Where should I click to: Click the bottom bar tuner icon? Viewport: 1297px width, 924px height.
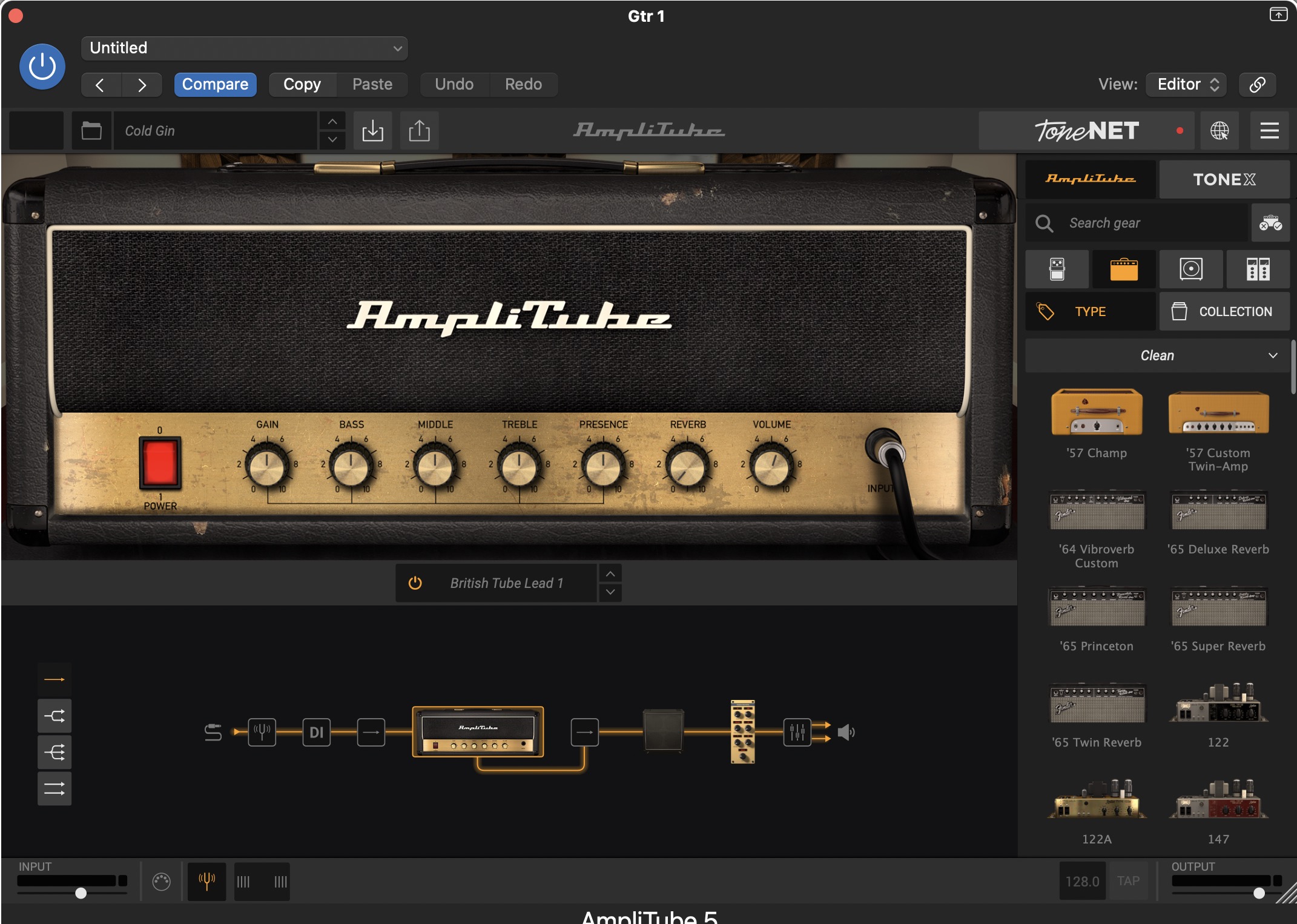pyautogui.click(x=206, y=882)
